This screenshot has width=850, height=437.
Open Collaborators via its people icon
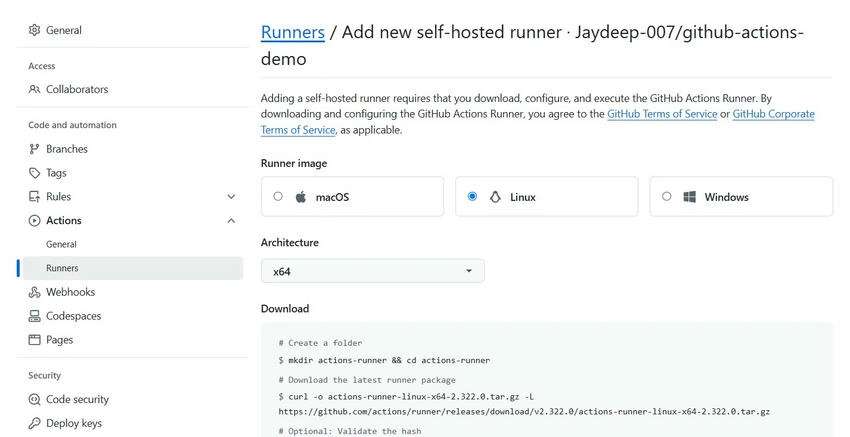point(34,89)
